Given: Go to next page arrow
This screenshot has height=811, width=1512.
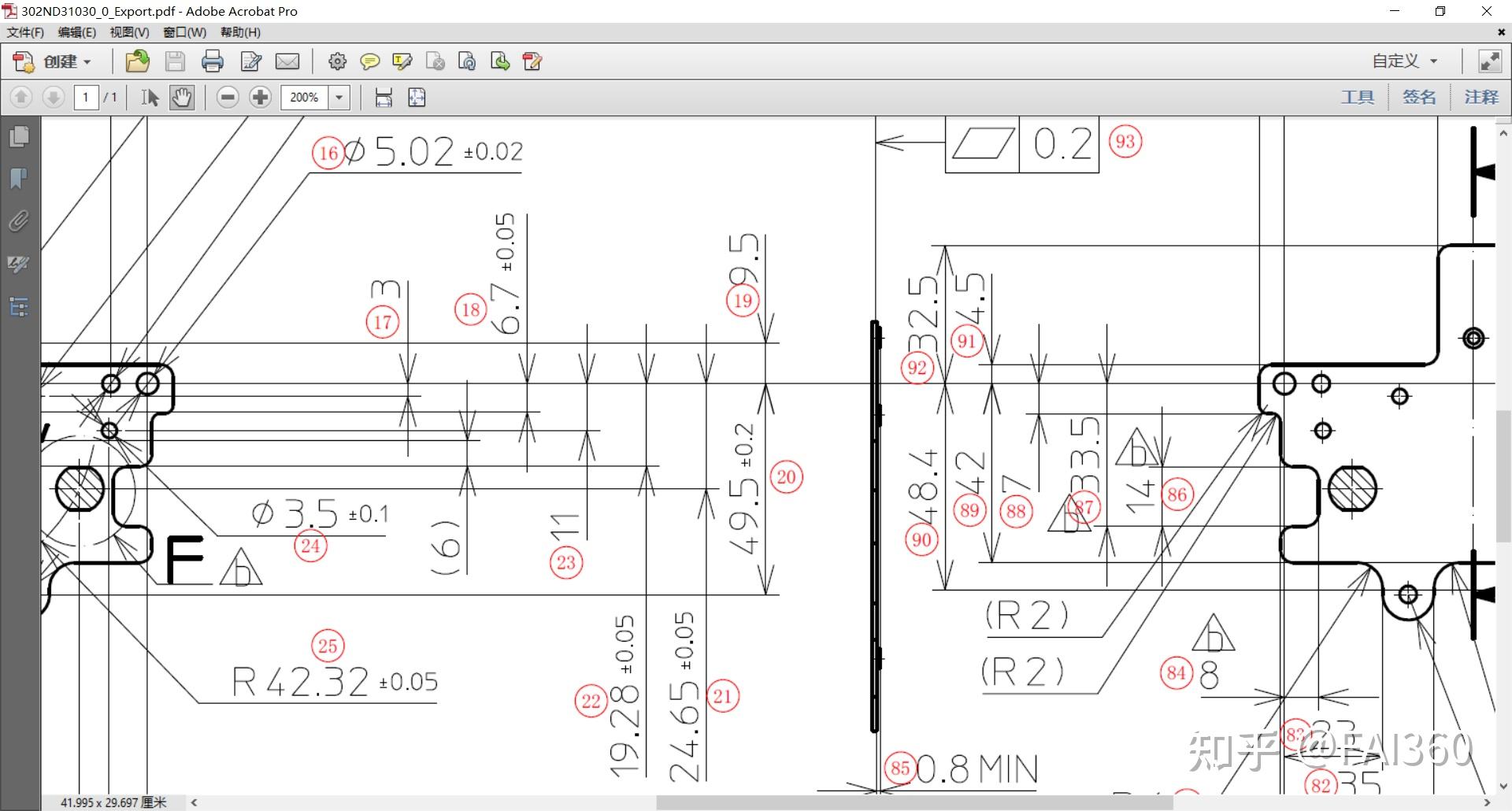Looking at the screenshot, I should point(53,97).
